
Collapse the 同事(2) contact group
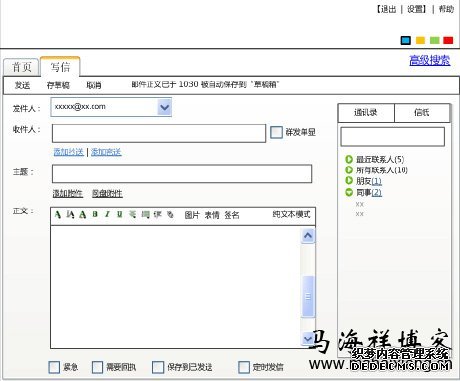tap(349, 192)
